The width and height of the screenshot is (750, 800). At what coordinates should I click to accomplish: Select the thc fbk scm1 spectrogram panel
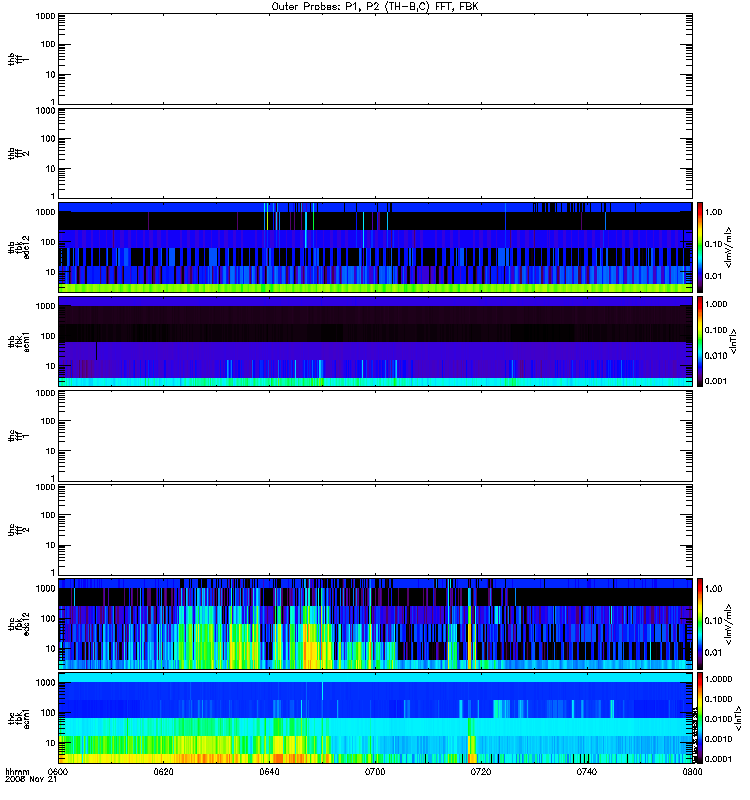click(375, 717)
